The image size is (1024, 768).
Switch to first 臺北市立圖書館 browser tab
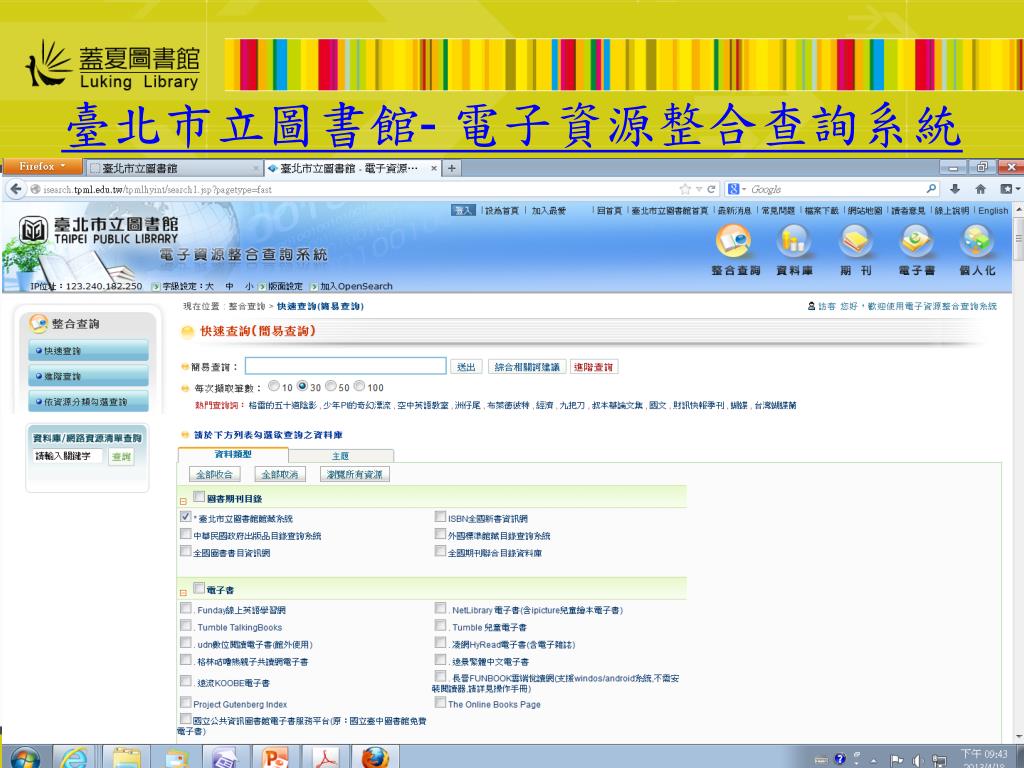pos(174,168)
